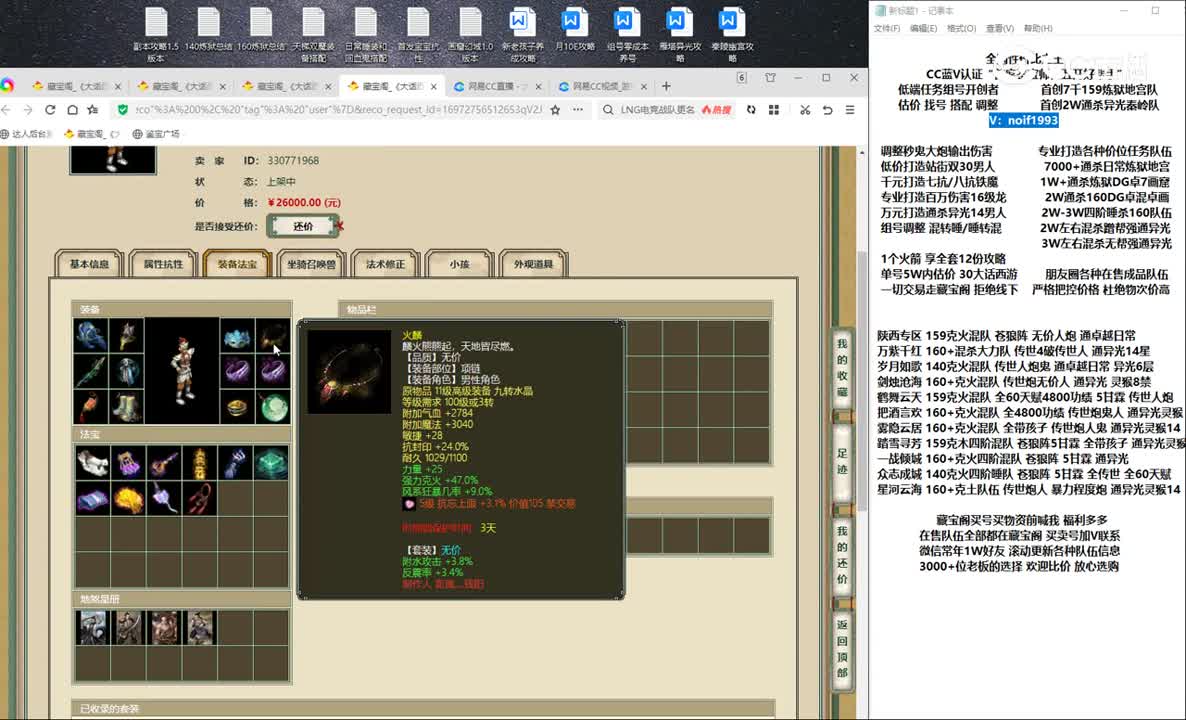Select the white beast skull talisman icon
Image resolution: width=1186 pixels, height=720 pixels.
92,463
